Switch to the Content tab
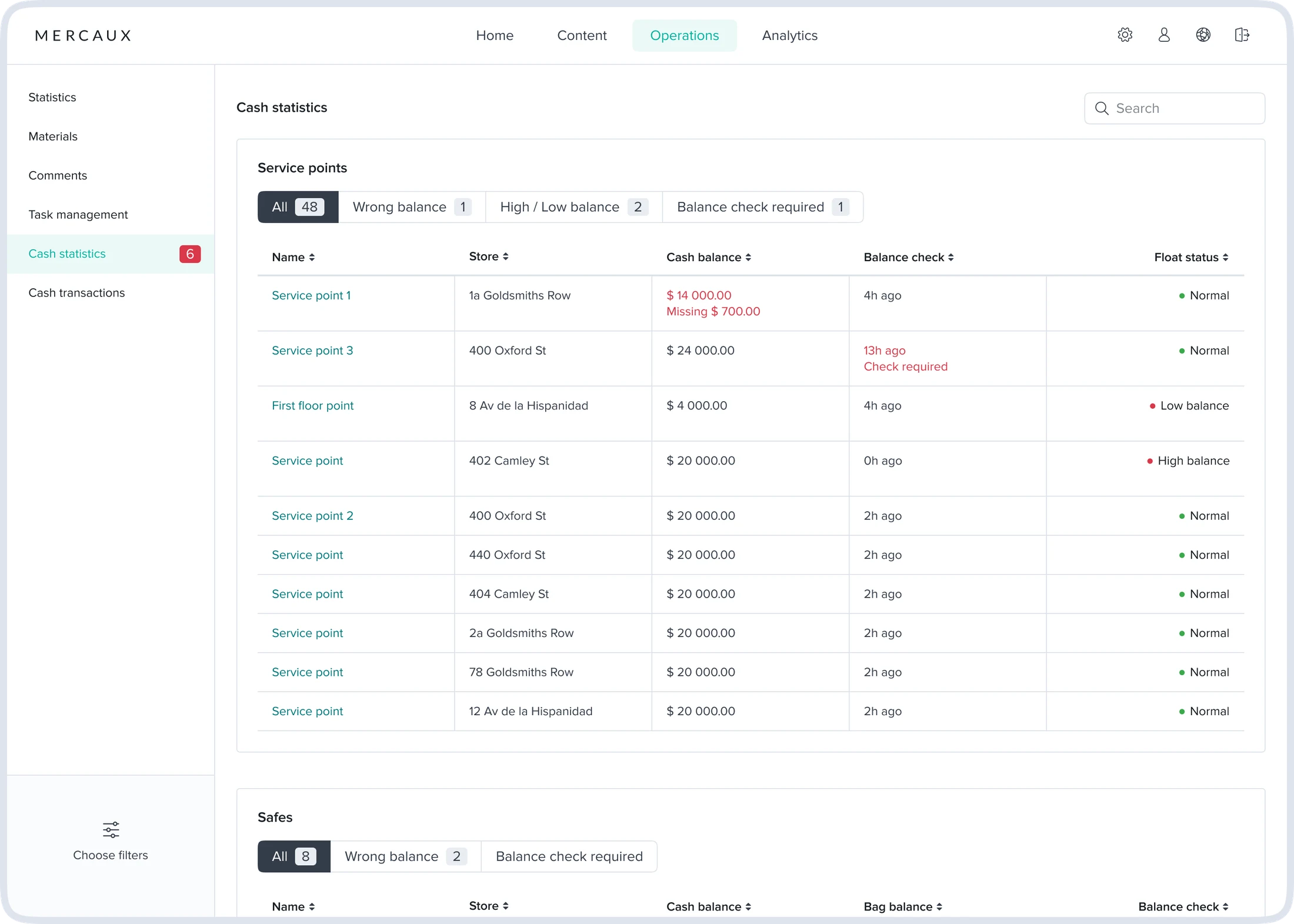The image size is (1294, 924). click(x=582, y=35)
